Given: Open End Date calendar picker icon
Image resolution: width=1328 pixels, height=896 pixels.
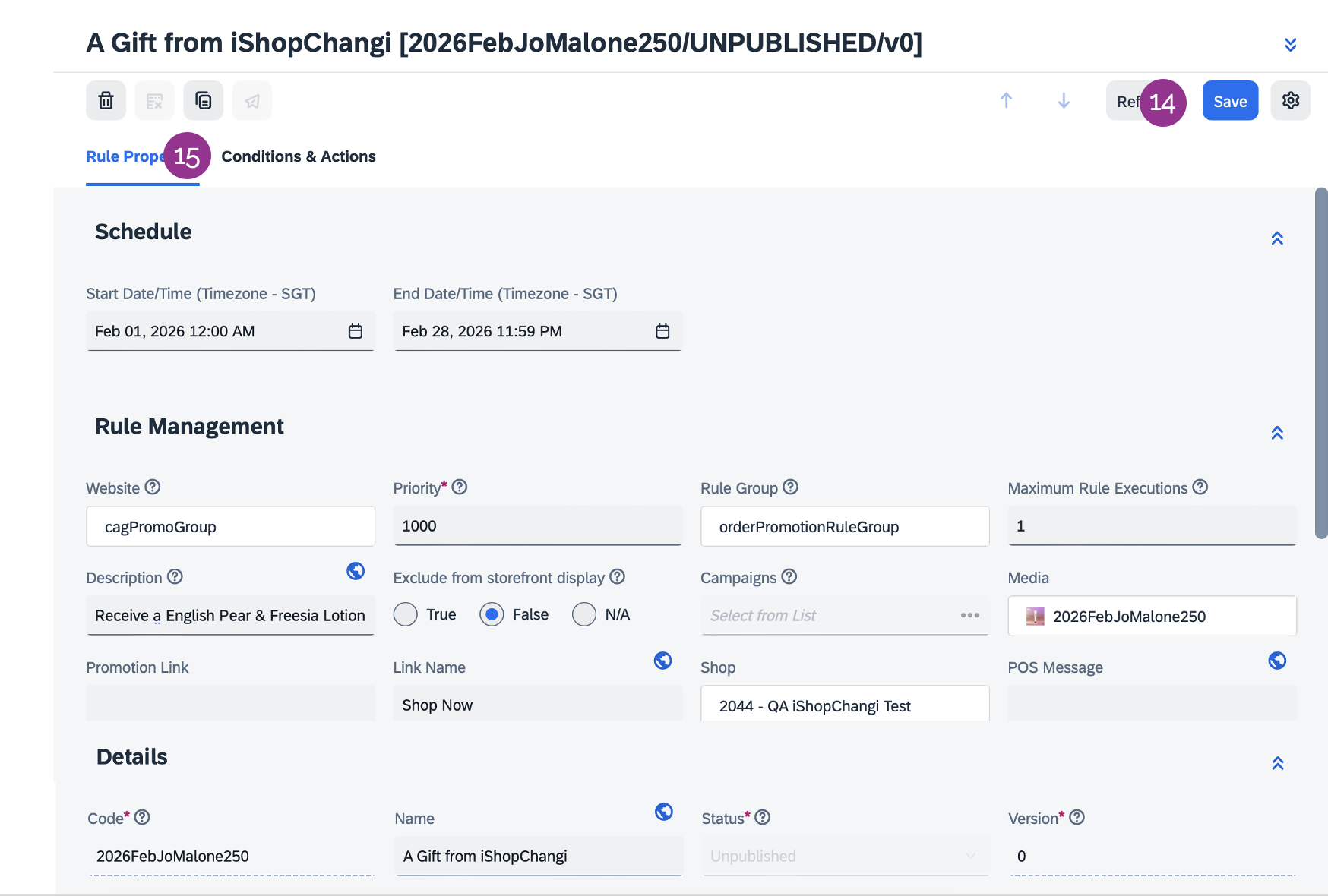Looking at the screenshot, I should coord(662,331).
